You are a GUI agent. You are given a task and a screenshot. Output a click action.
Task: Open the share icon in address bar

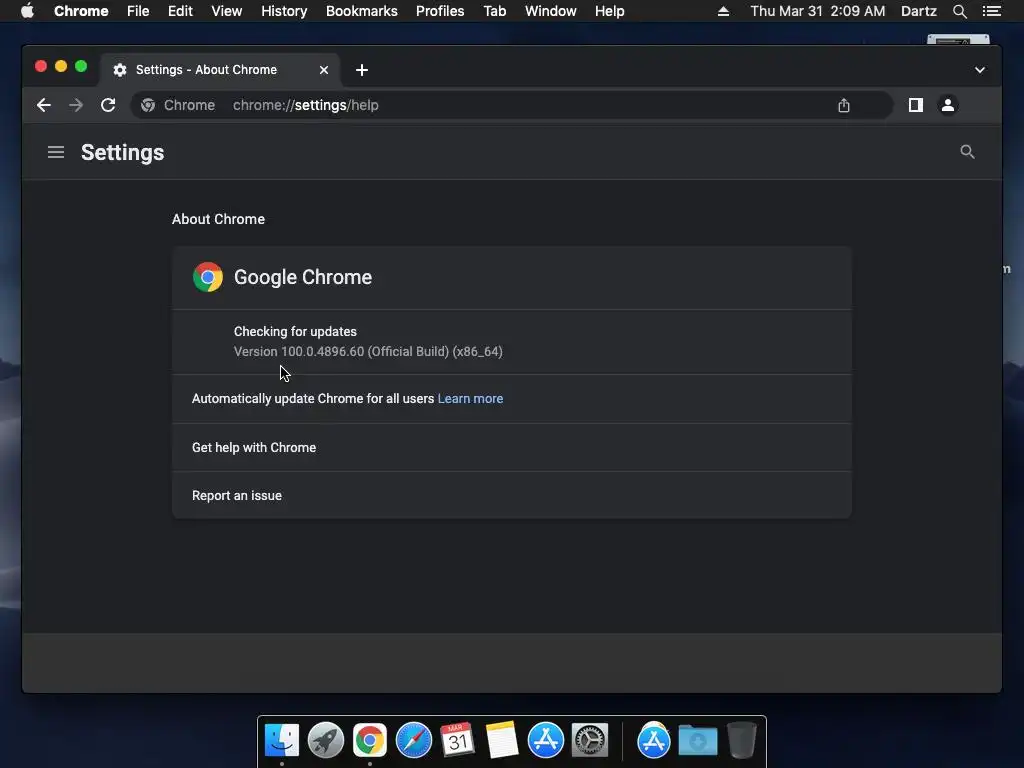[x=844, y=105]
